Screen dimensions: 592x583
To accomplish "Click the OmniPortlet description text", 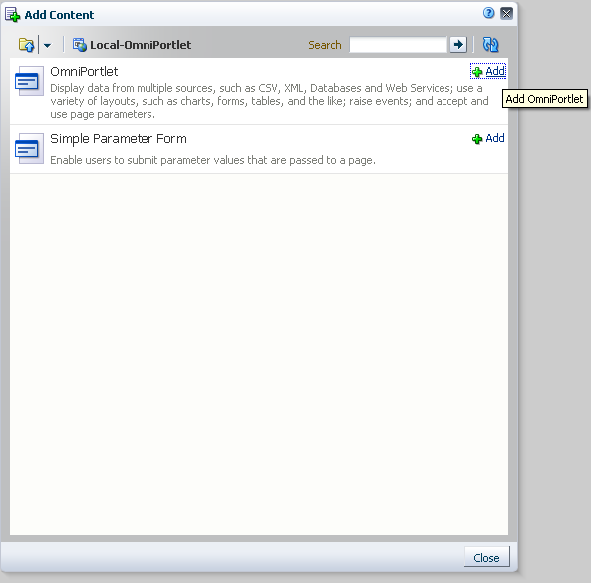I will (x=269, y=101).
